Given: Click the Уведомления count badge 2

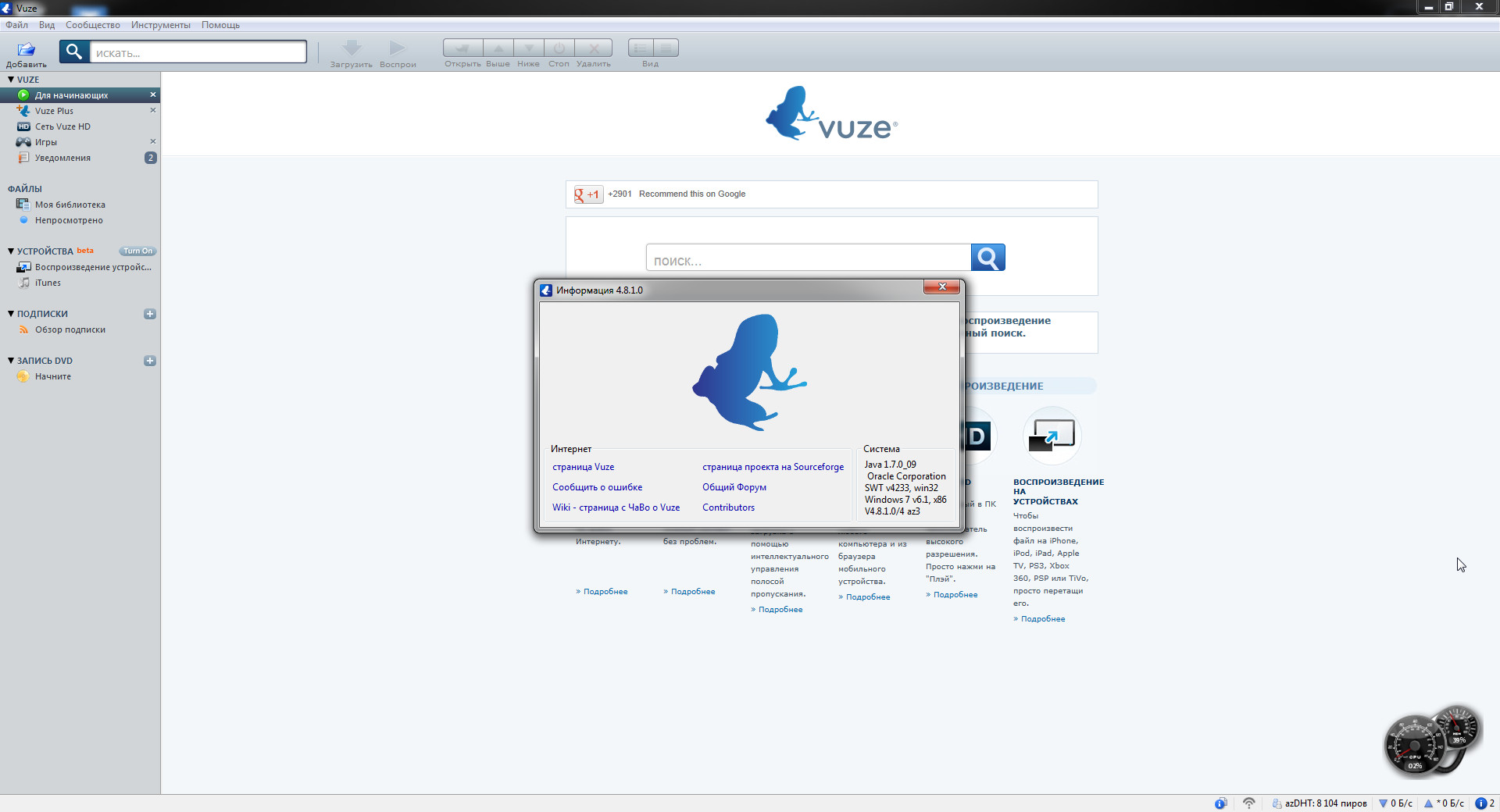Looking at the screenshot, I should point(151,158).
